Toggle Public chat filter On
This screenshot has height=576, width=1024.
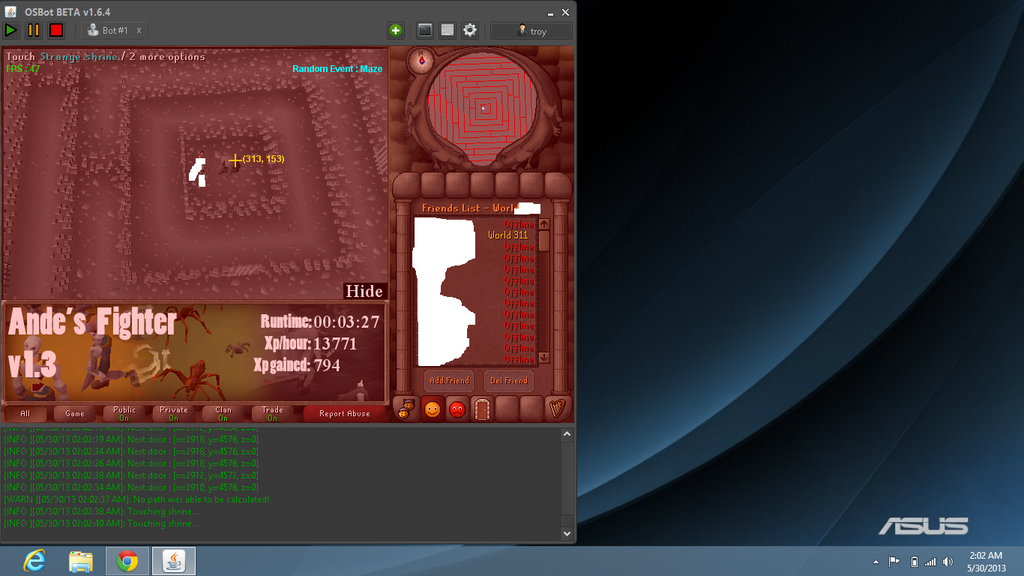point(124,413)
